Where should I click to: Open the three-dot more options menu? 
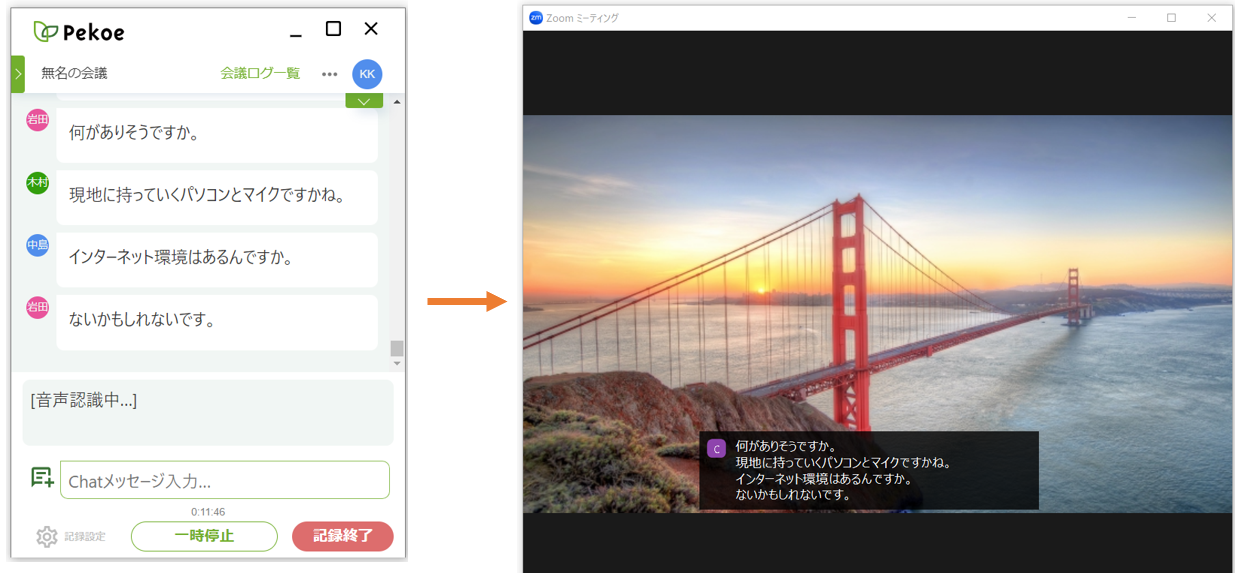(329, 74)
